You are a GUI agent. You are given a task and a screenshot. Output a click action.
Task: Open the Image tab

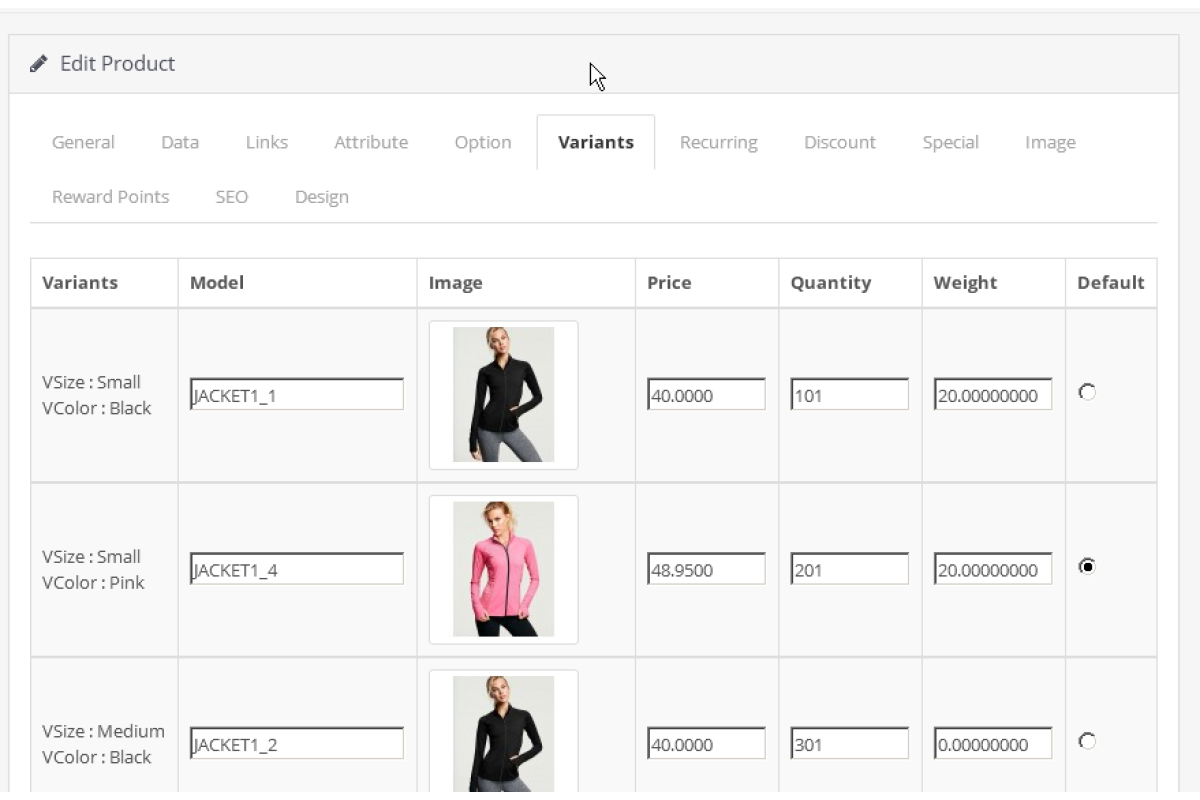pos(1050,142)
